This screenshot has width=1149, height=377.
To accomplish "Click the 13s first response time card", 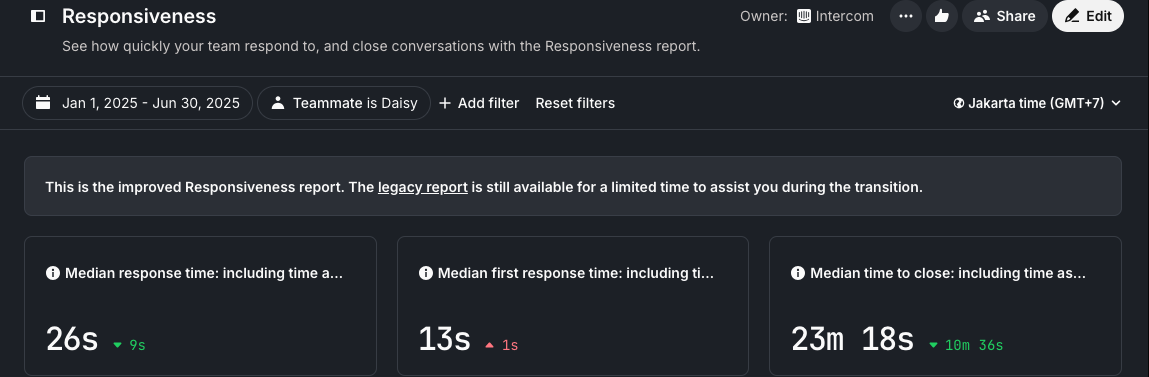I will pos(573,306).
